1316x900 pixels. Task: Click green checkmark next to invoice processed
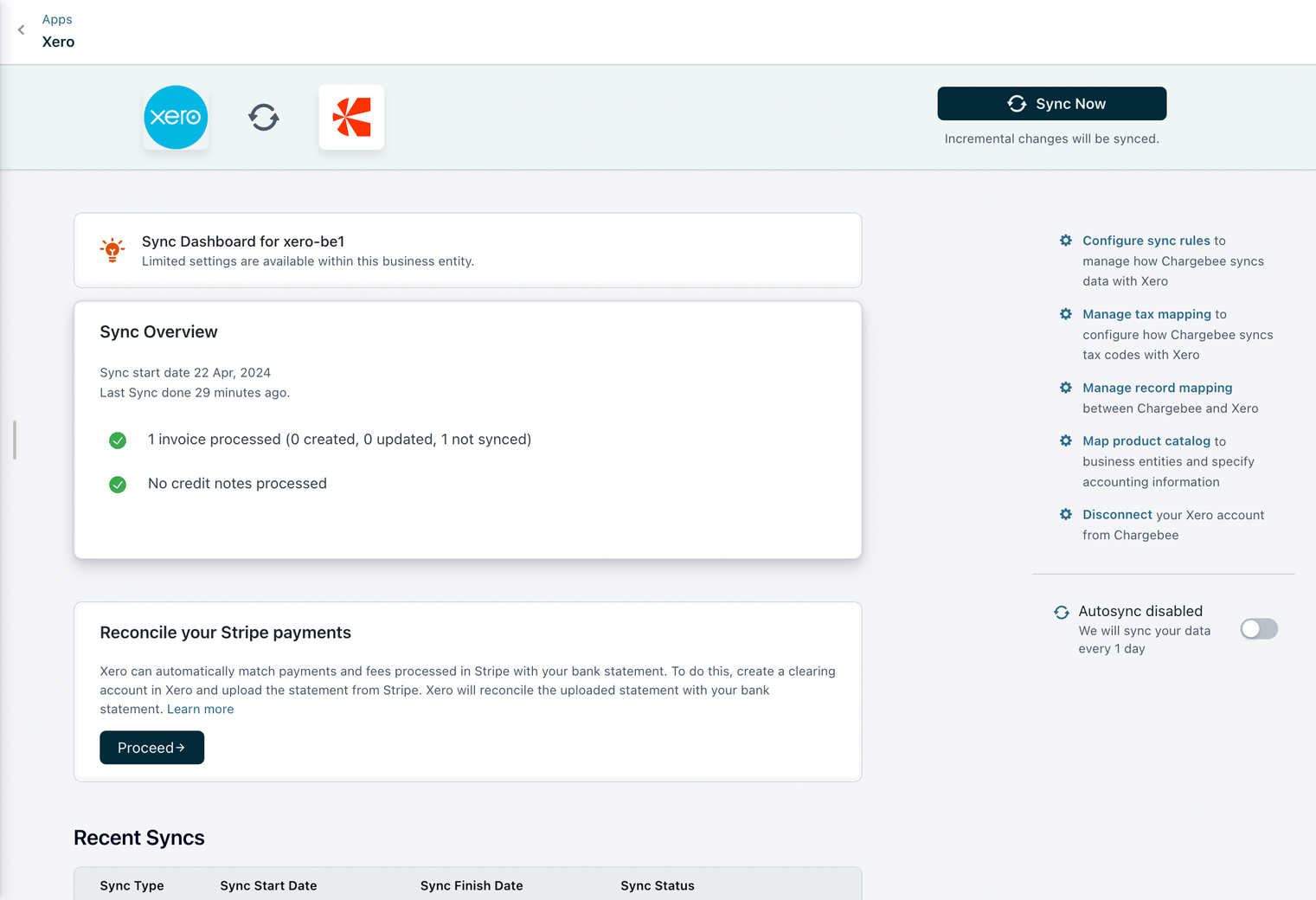tap(118, 440)
